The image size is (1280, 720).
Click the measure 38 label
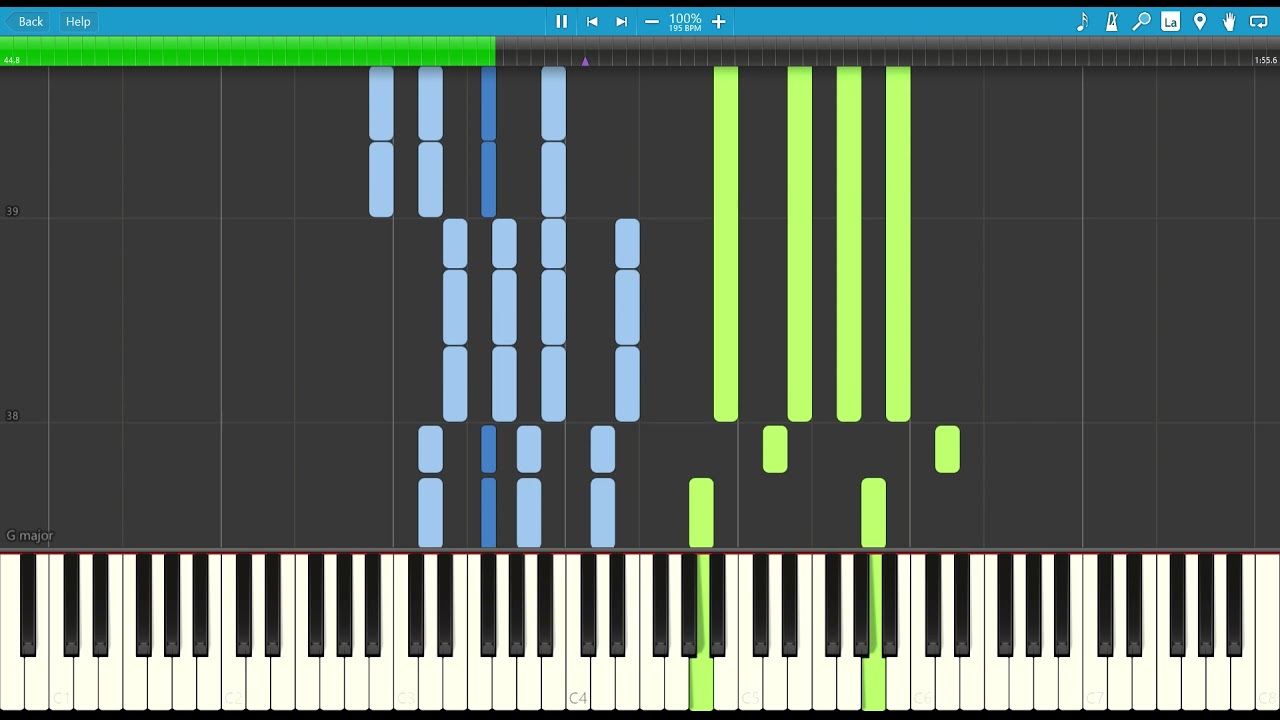click(12, 415)
